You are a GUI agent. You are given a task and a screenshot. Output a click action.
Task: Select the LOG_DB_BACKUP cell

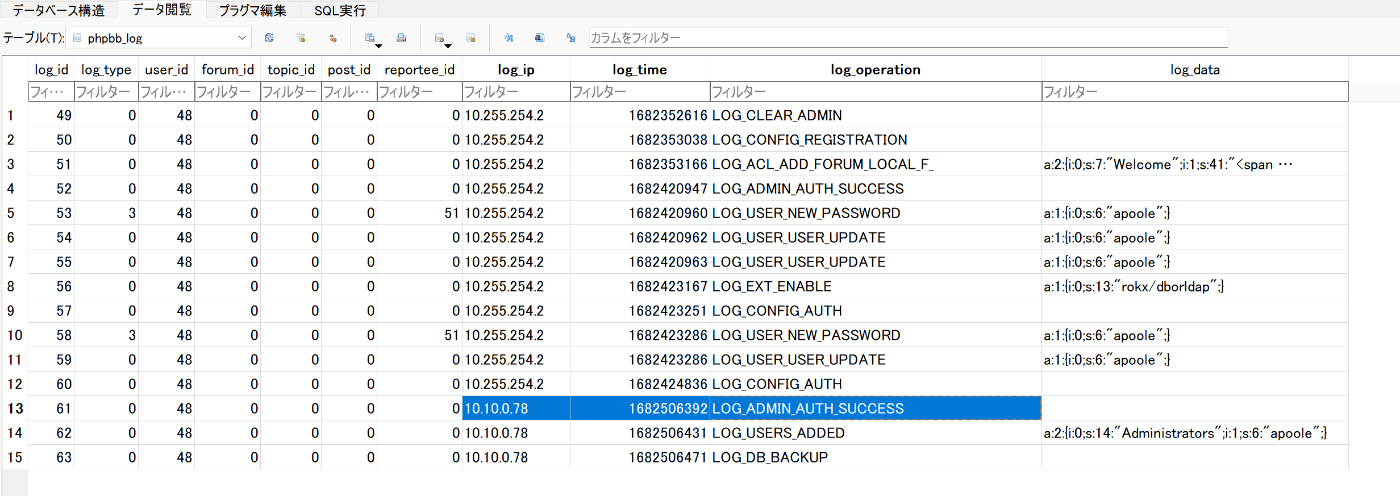point(876,457)
